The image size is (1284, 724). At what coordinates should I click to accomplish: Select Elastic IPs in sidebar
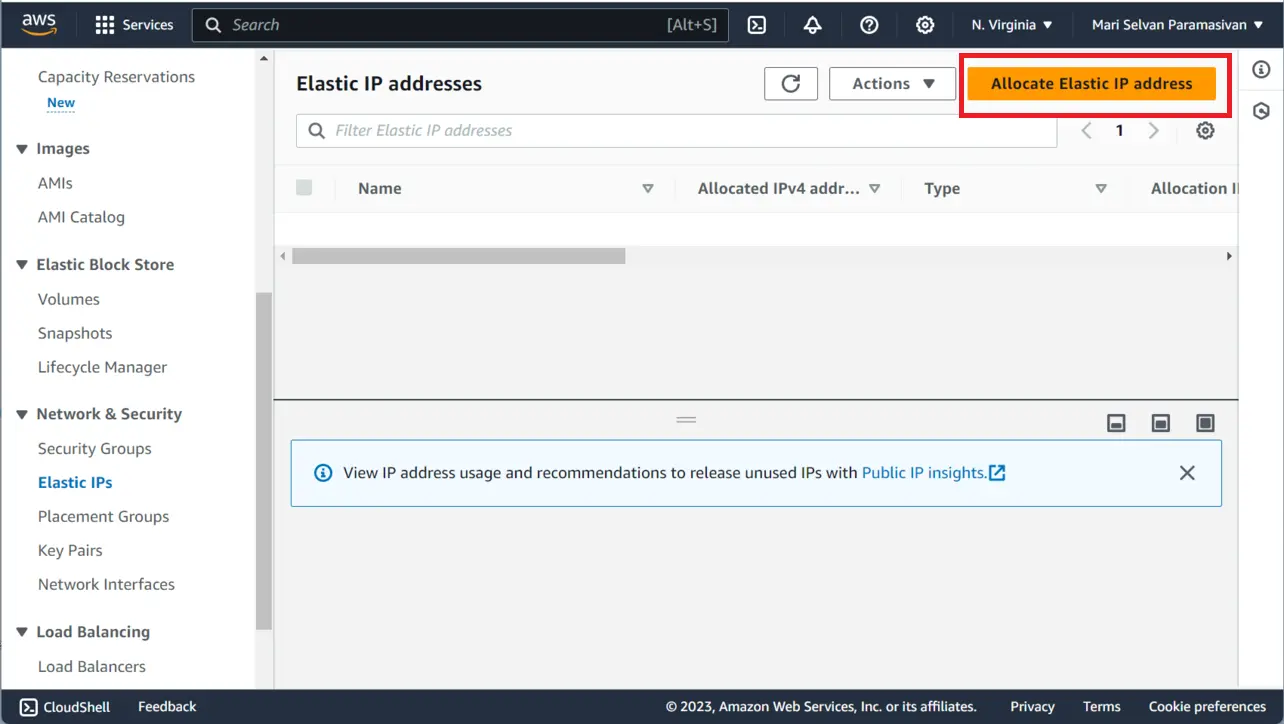[75, 482]
